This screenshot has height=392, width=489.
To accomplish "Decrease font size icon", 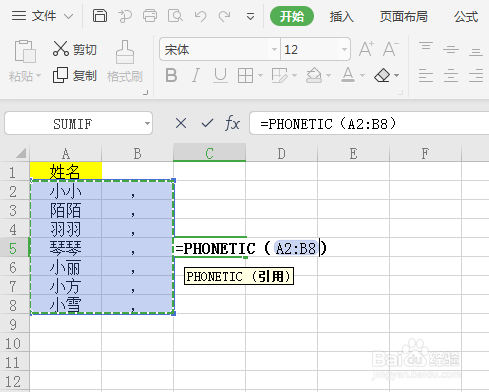I will tap(390, 49).
